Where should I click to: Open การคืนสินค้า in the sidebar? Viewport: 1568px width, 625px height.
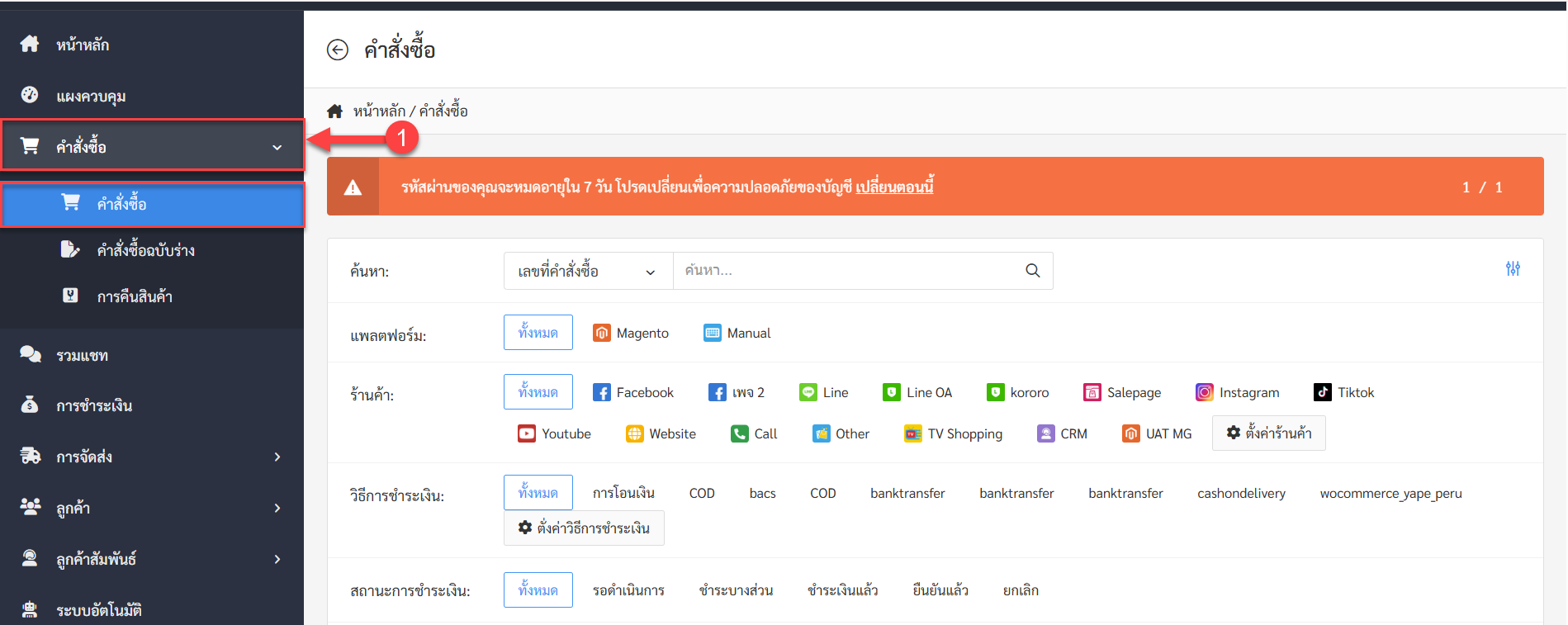click(x=134, y=296)
